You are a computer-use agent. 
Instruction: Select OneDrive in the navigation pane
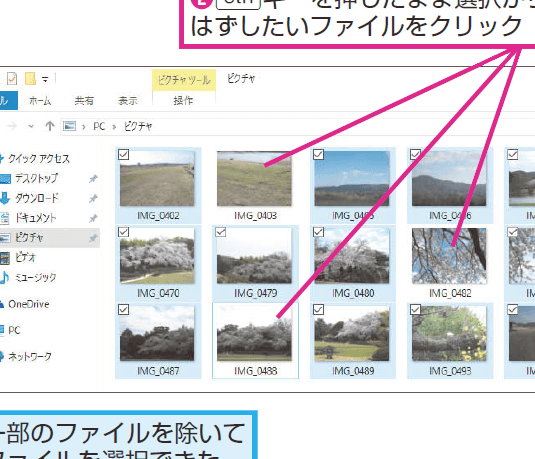(x=29, y=304)
